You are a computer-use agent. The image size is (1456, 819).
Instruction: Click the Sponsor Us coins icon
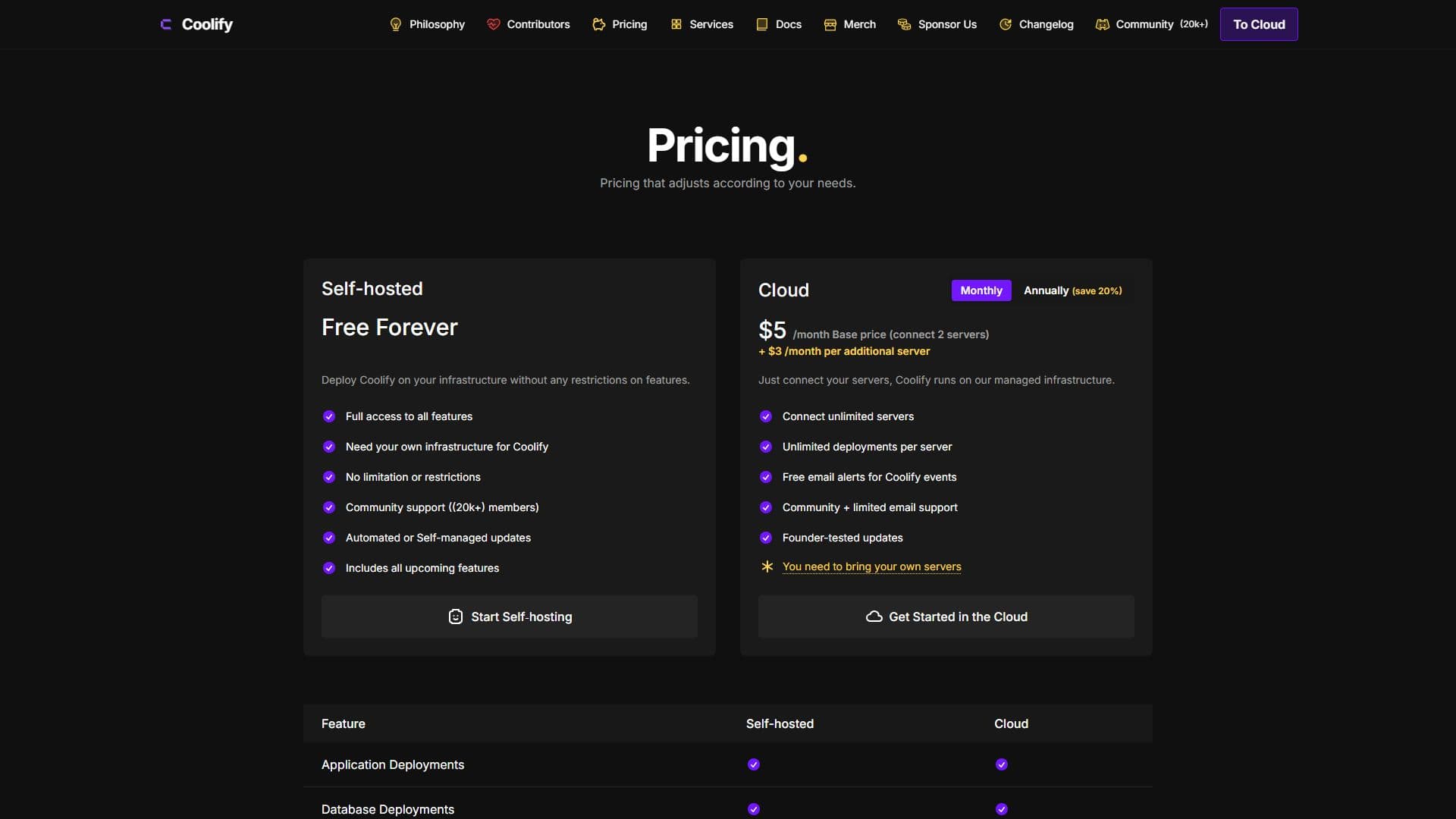tap(904, 24)
